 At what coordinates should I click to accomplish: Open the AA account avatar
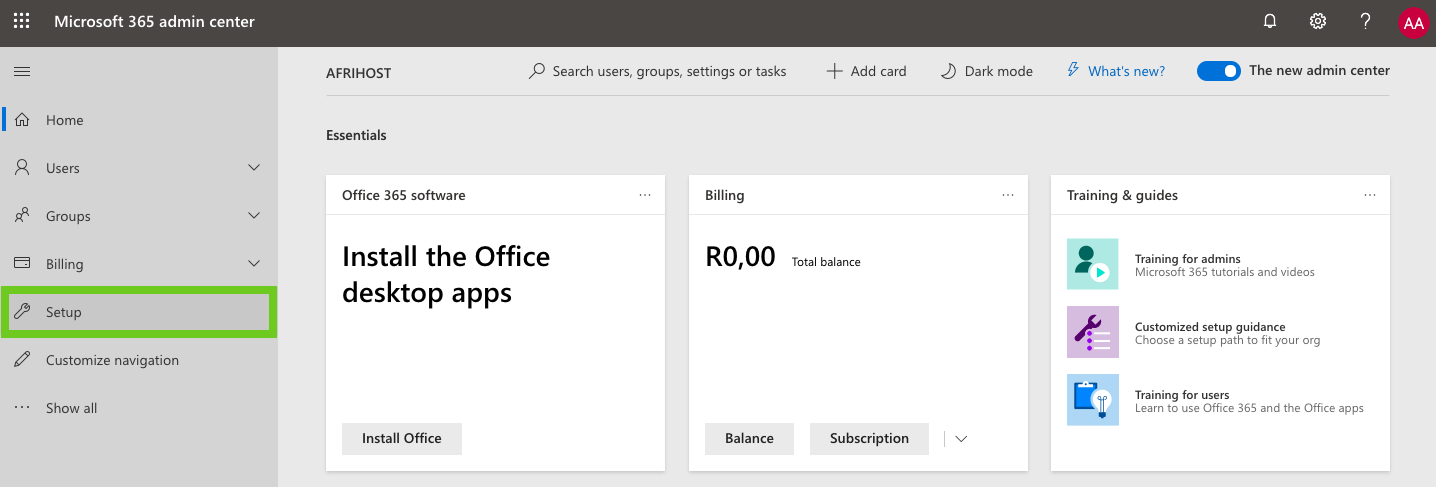click(1412, 22)
